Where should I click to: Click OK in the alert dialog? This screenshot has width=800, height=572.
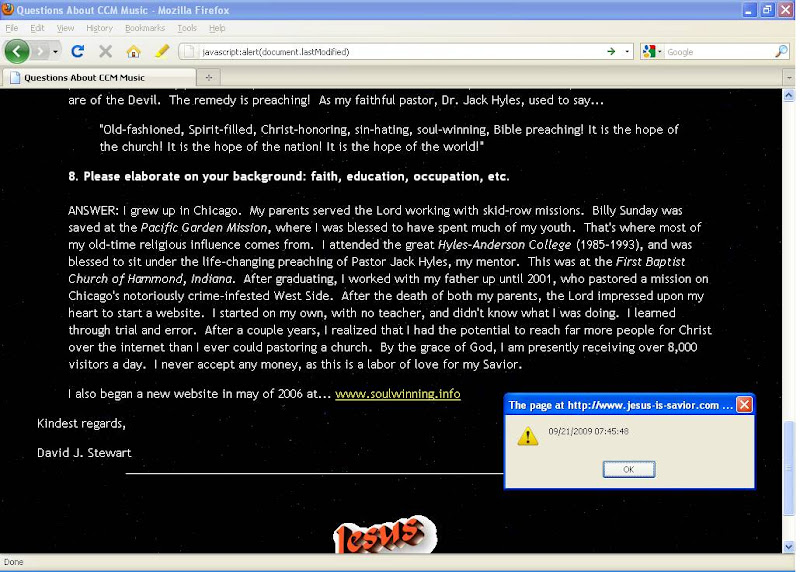click(629, 469)
